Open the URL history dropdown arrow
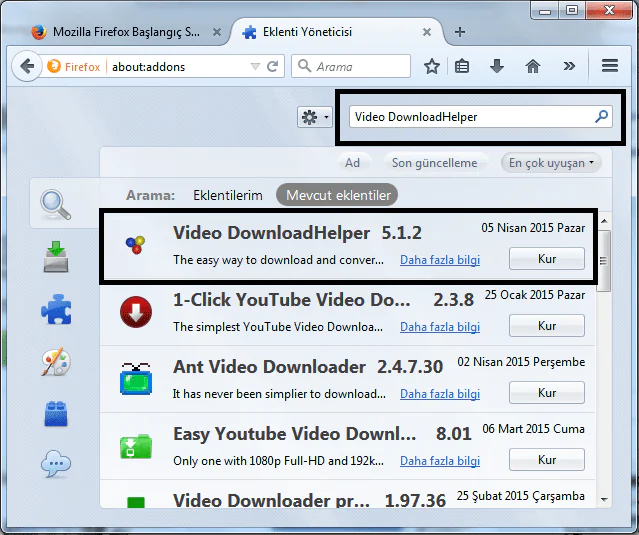This screenshot has height=535, width=639. pyautogui.click(x=255, y=66)
